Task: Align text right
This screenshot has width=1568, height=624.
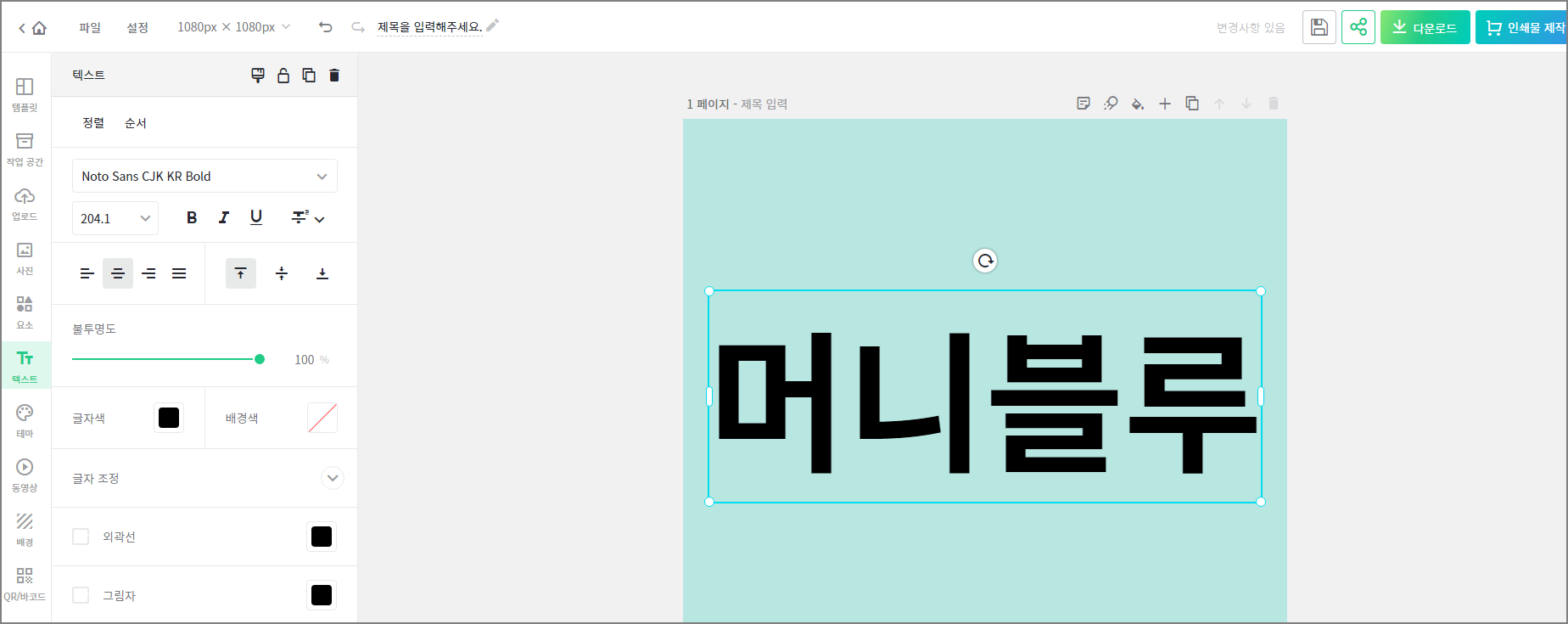Action: [148, 273]
